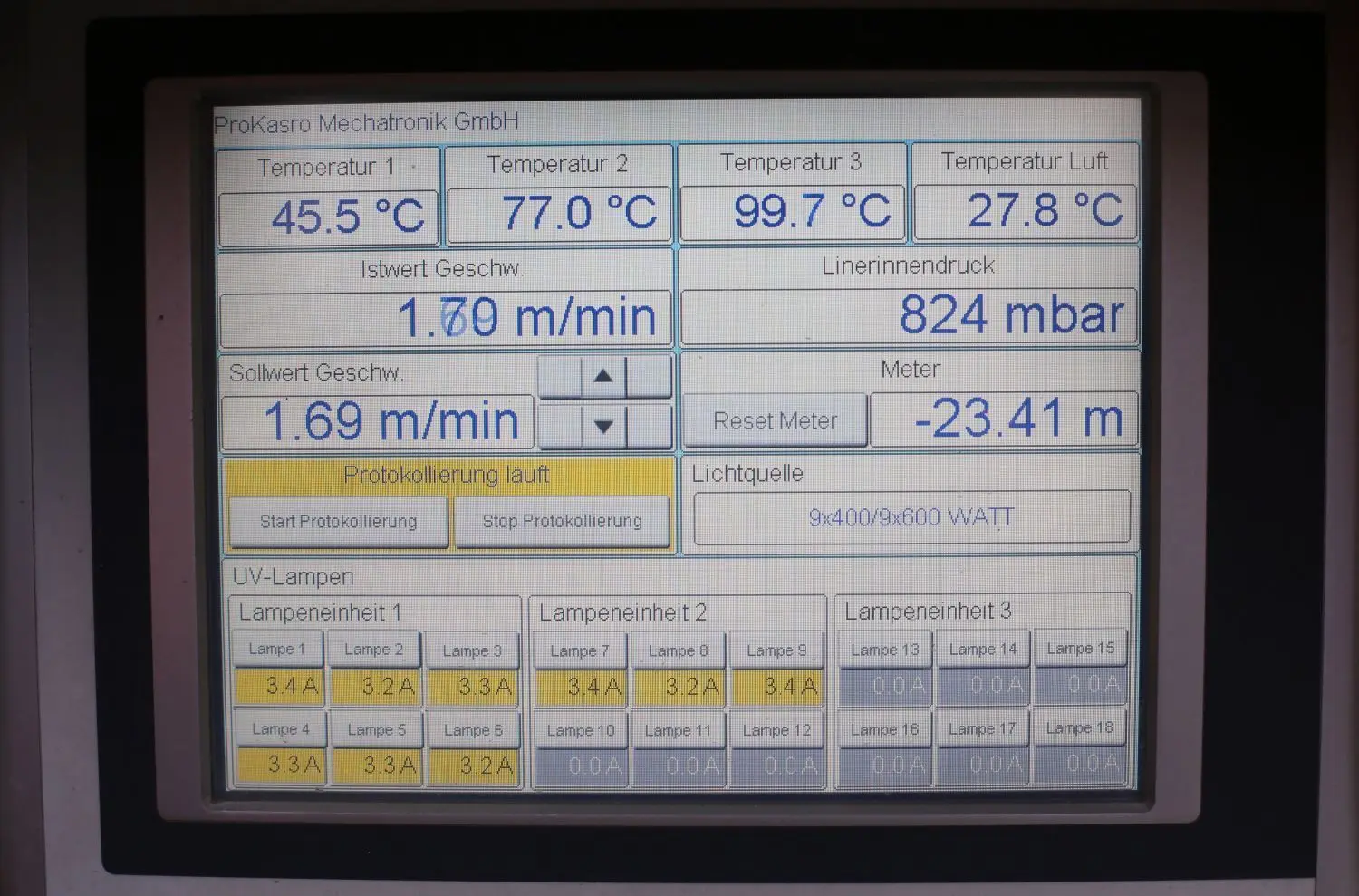Screen dimensions: 1359x896
Task: Toggle Lampe 6 button
Action: coord(472,730)
